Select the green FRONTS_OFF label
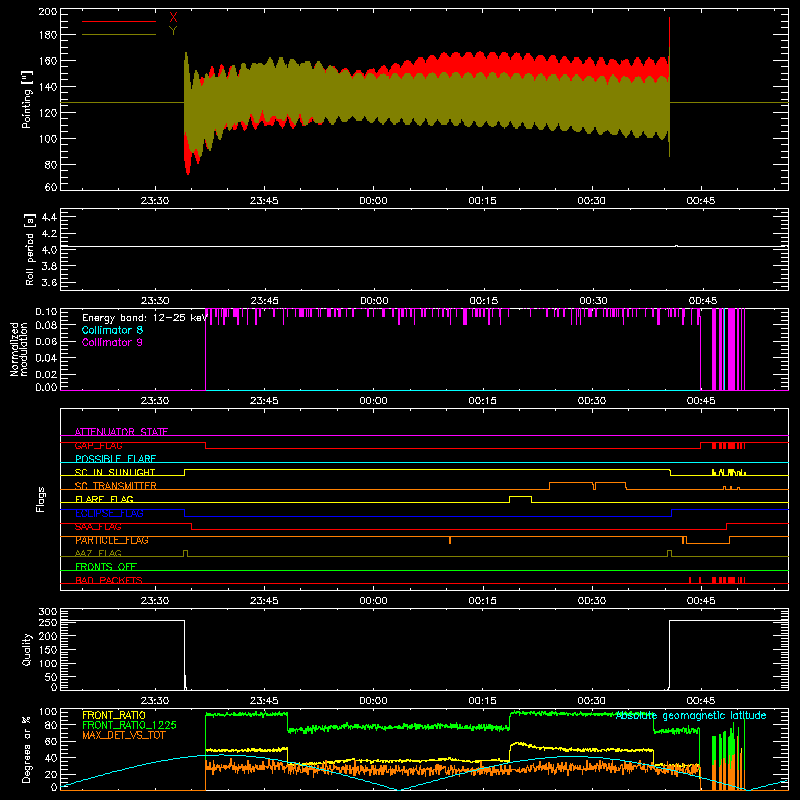Viewport: 800px width, 800px height. click(106, 567)
